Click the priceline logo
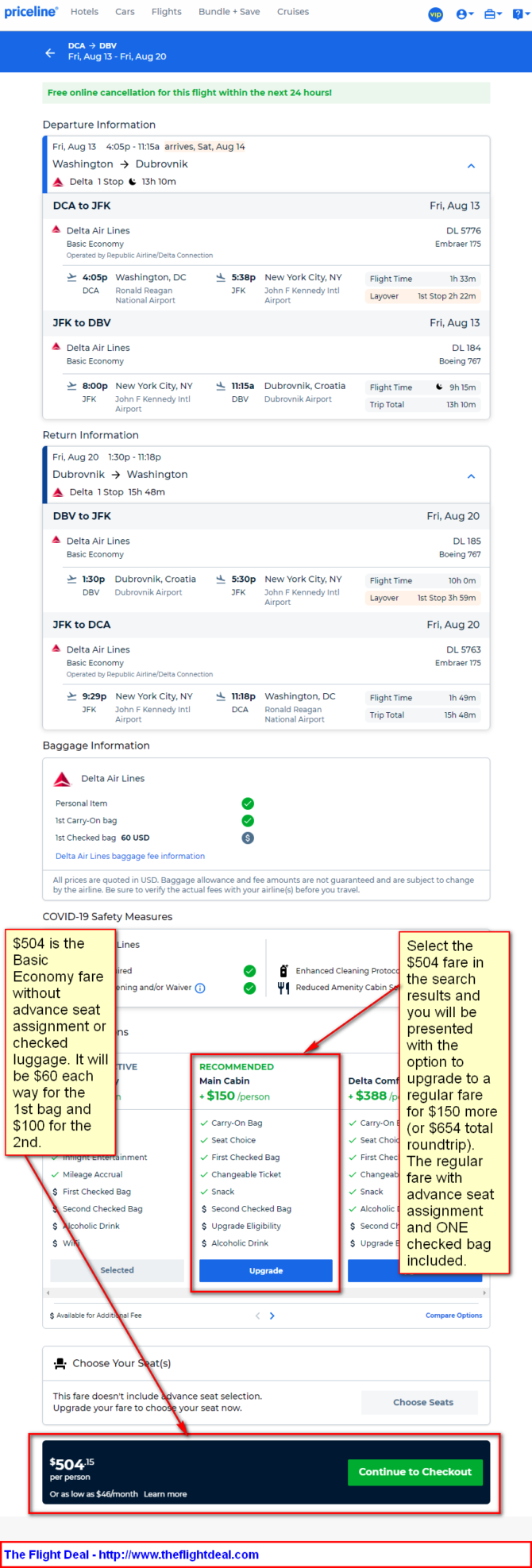 click(31, 12)
